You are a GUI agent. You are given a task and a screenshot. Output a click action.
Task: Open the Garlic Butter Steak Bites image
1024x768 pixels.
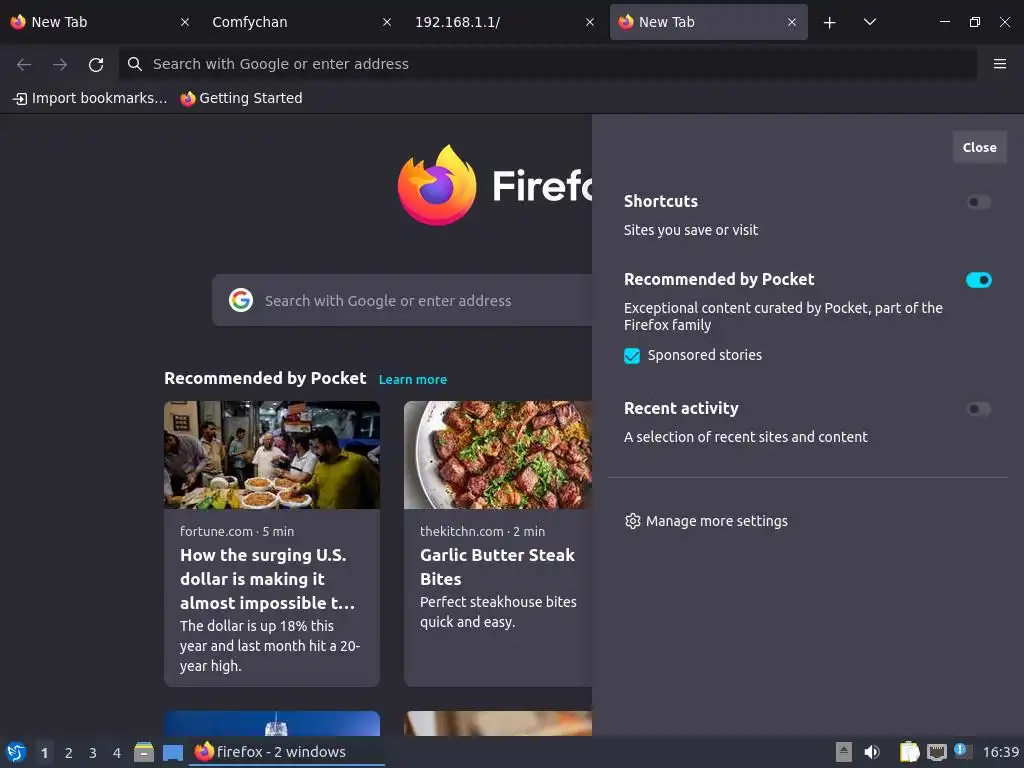[498, 455]
